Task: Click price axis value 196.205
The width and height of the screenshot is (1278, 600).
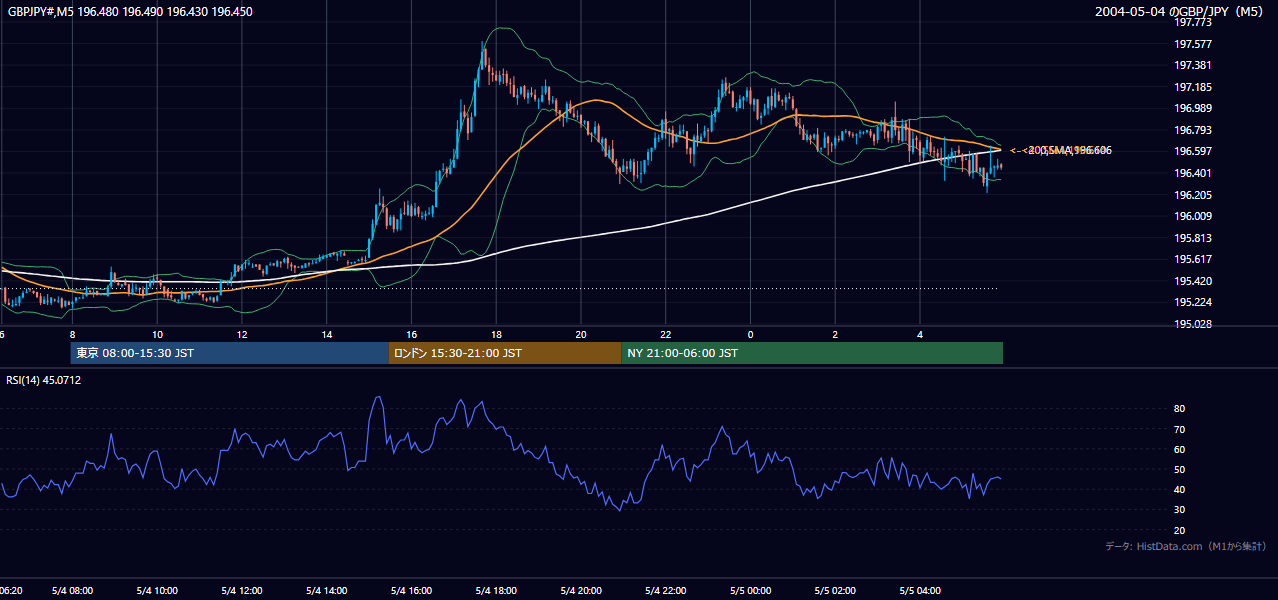Action: point(1192,195)
